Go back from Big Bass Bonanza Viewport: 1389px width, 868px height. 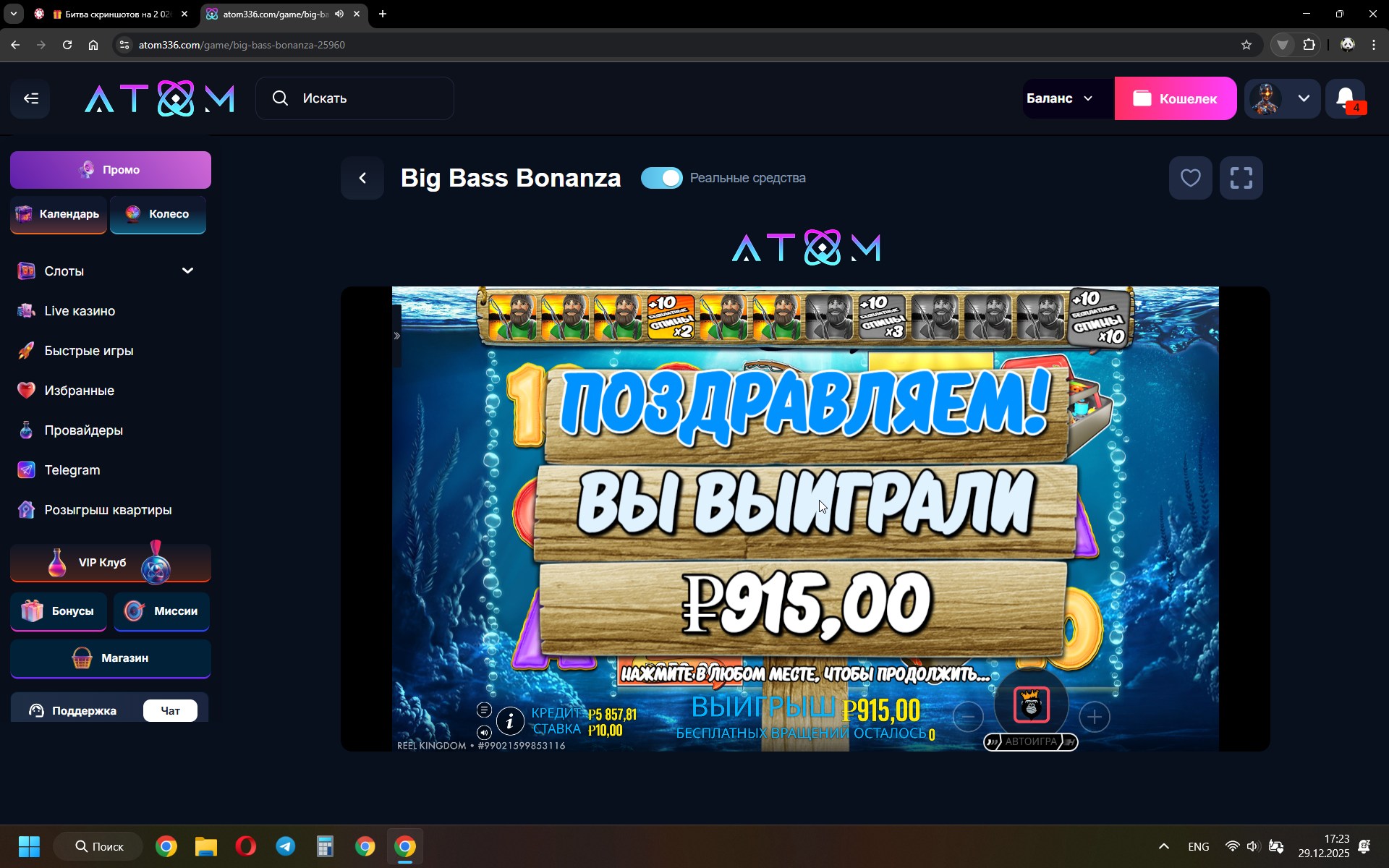(x=362, y=178)
